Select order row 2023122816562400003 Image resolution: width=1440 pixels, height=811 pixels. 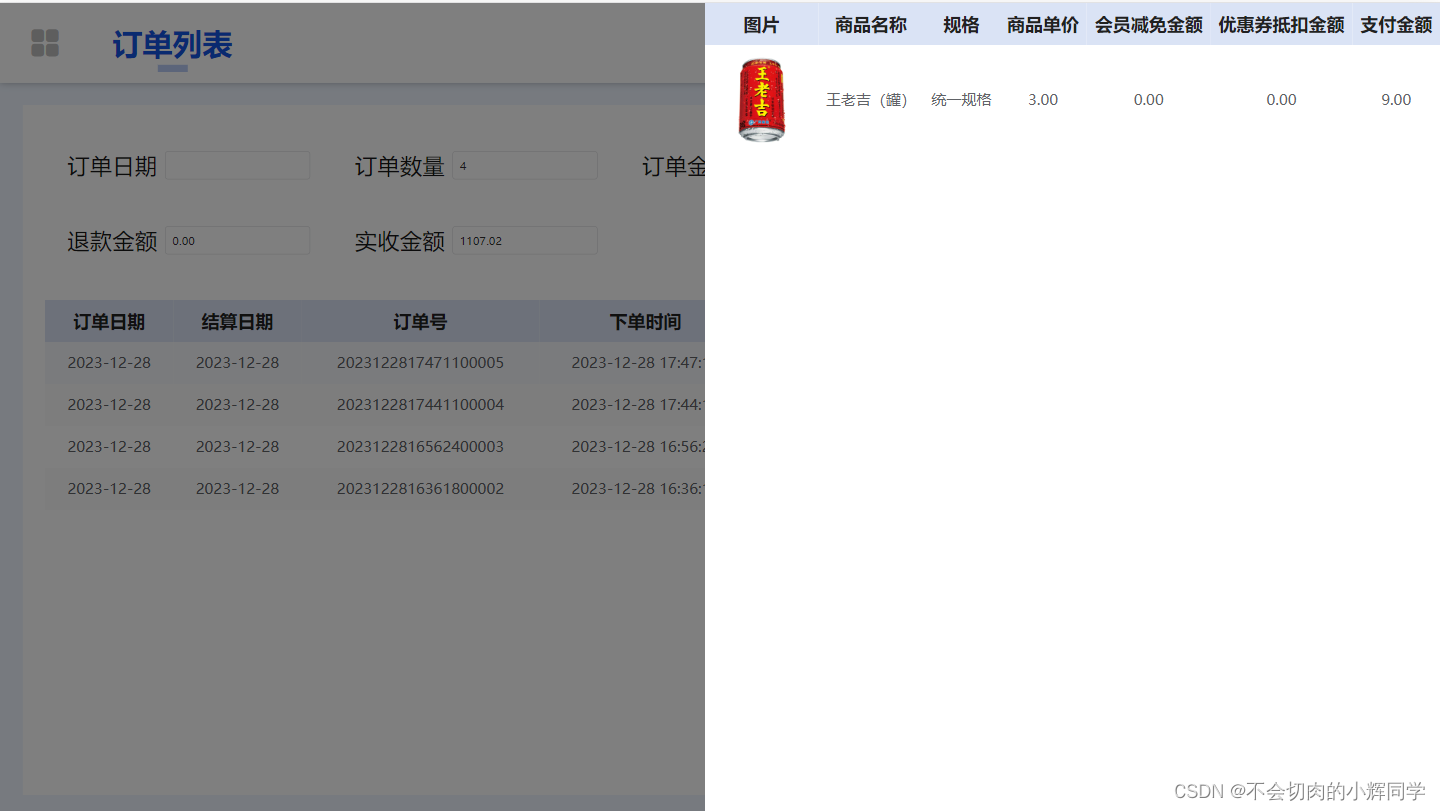(419, 446)
